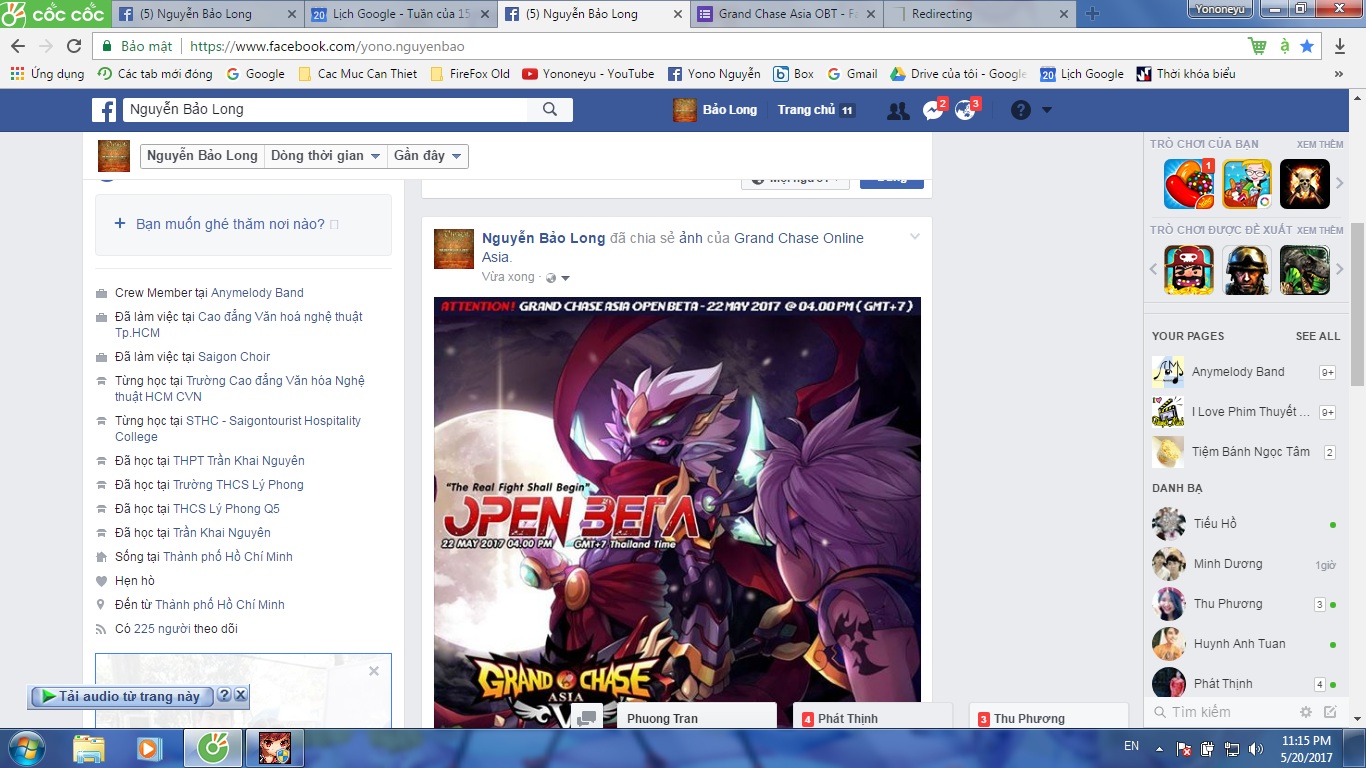Screen dimensions: 1366x768
Task: Go to 'Trang chủ' home in Facebook header
Action: [806, 110]
